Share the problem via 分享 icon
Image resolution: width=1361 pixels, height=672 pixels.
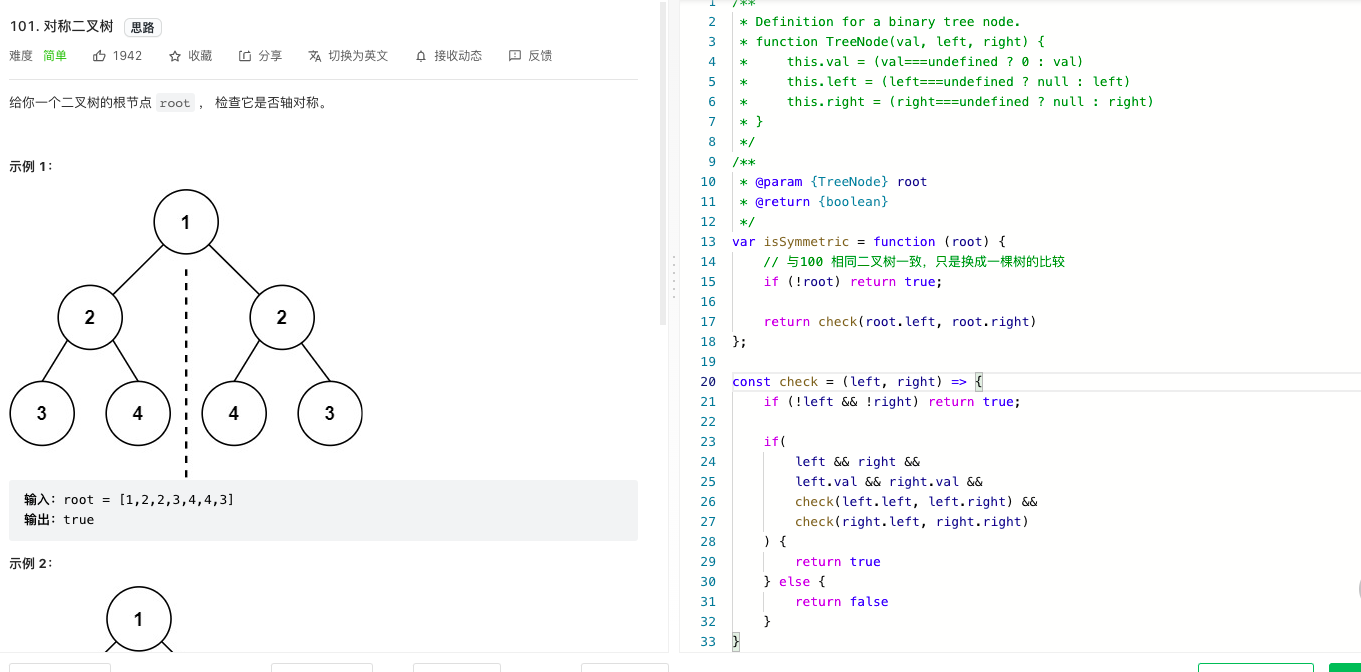245,56
